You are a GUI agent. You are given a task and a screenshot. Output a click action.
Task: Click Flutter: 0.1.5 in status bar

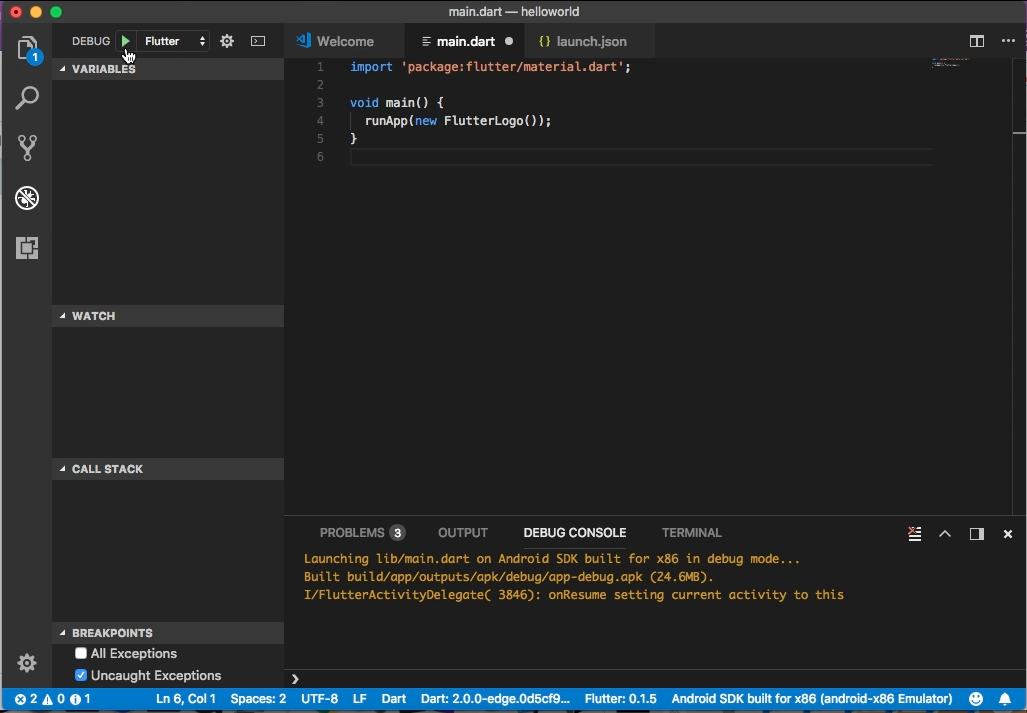(x=620, y=699)
